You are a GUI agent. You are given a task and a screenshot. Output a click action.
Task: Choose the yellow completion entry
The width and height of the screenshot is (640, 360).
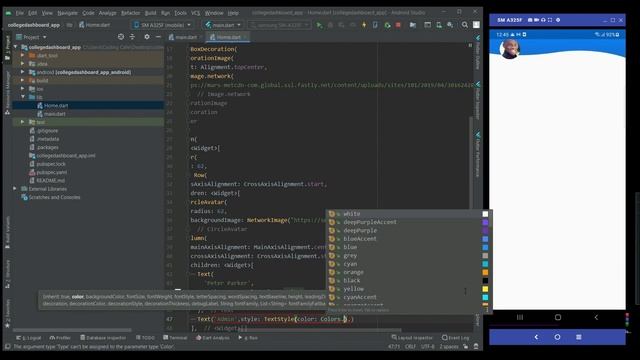tap(408, 289)
